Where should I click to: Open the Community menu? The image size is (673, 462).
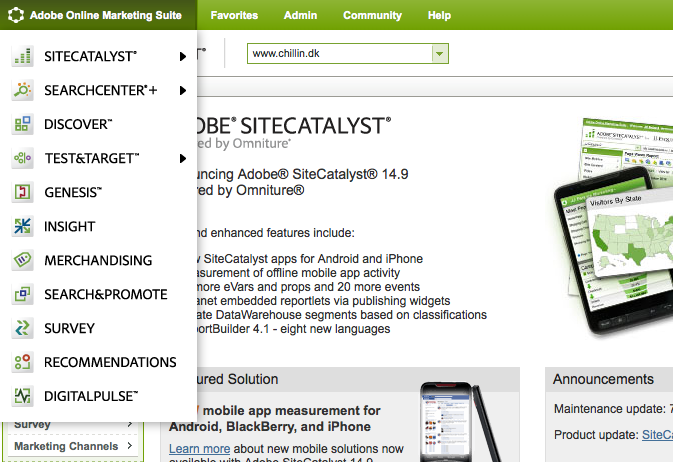point(372,15)
